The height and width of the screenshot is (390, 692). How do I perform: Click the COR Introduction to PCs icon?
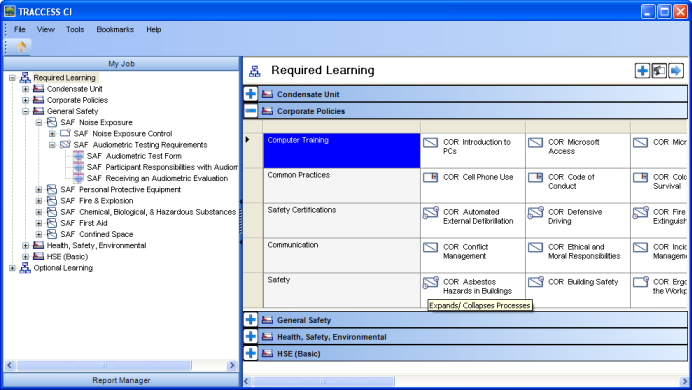(430, 142)
